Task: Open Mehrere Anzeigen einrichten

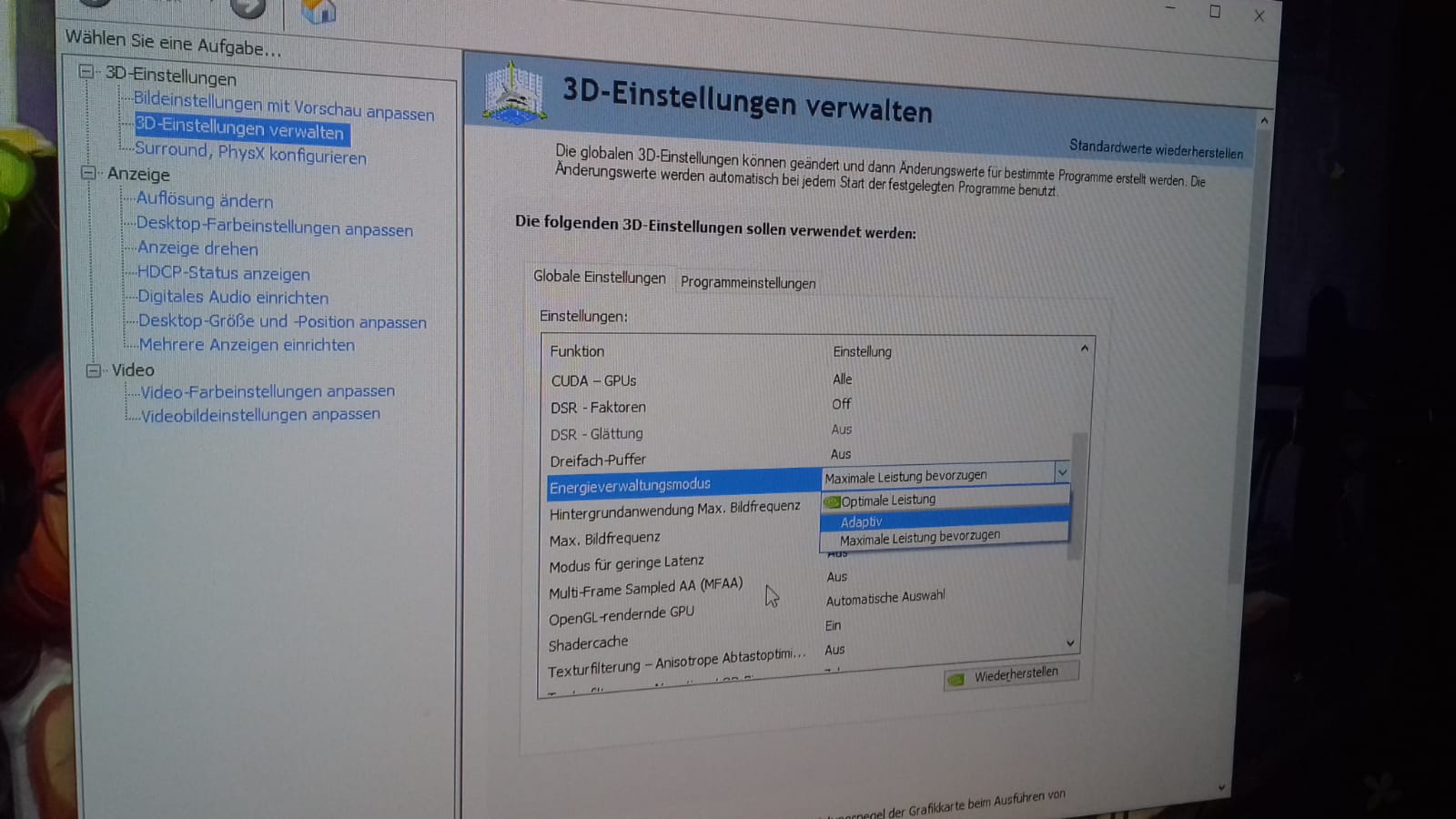Action: [x=247, y=345]
